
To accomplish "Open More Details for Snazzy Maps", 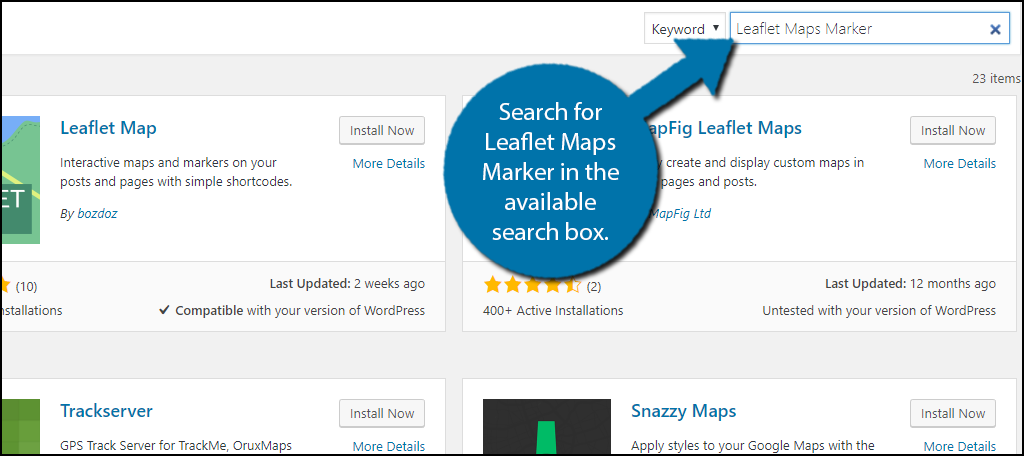I will coord(959,447).
